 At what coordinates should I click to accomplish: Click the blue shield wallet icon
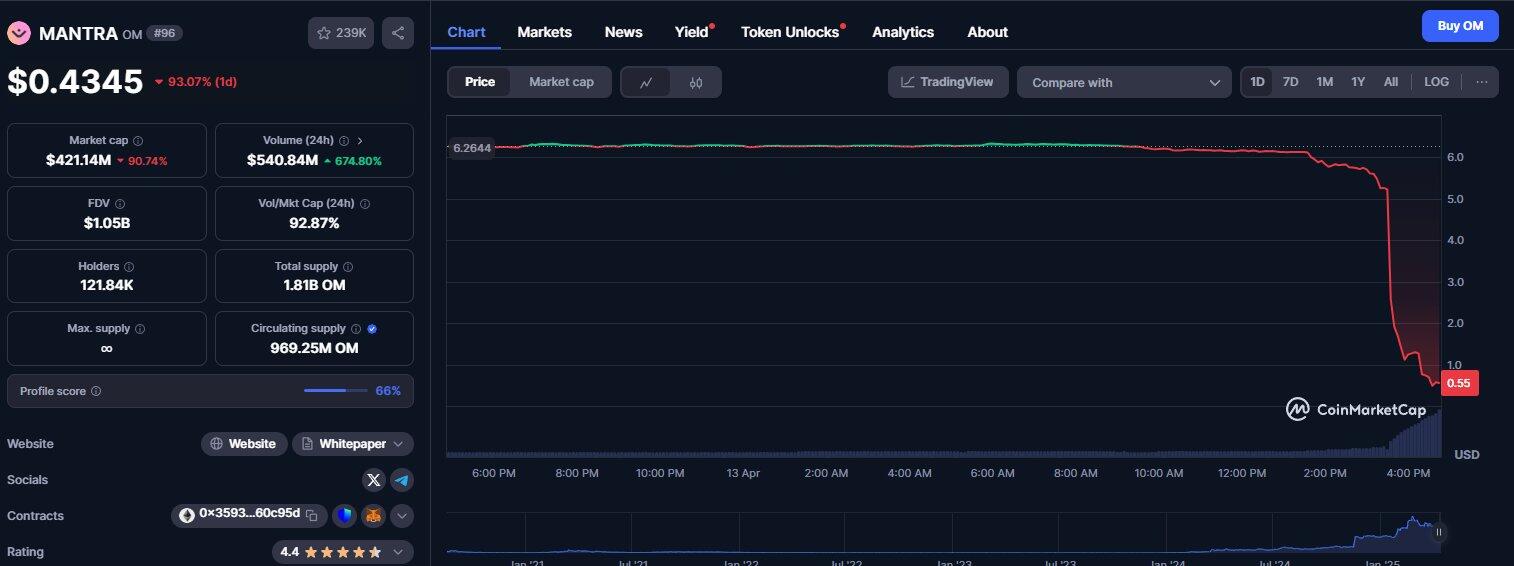pyautogui.click(x=344, y=516)
